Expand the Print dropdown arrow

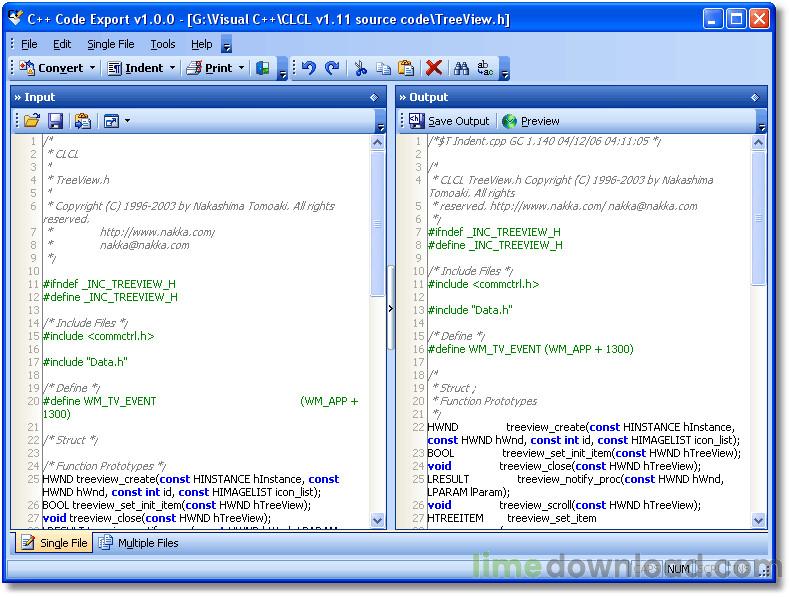pyautogui.click(x=241, y=68)
